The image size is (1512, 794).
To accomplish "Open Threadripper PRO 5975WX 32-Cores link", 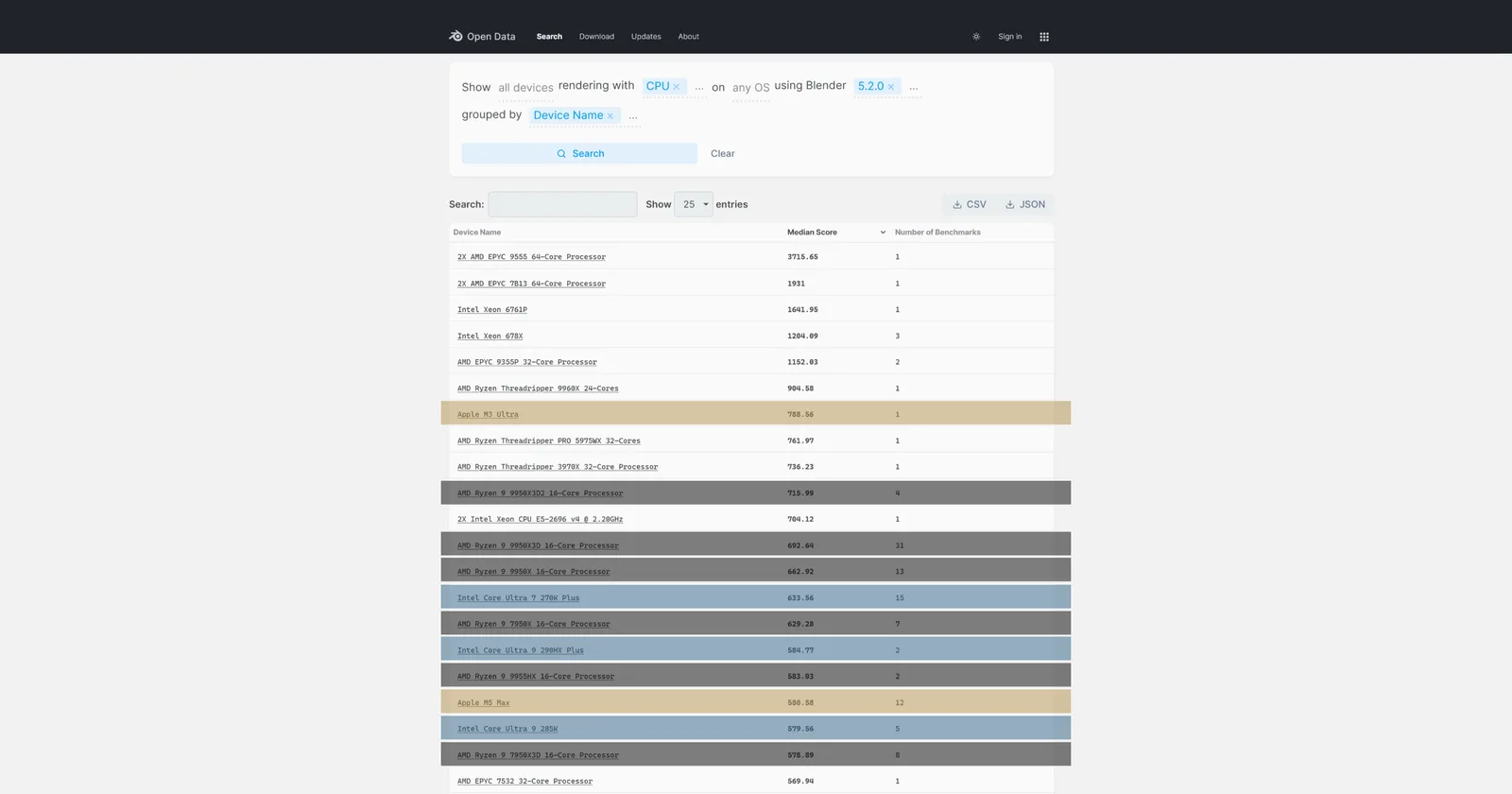I will point(549,441).
